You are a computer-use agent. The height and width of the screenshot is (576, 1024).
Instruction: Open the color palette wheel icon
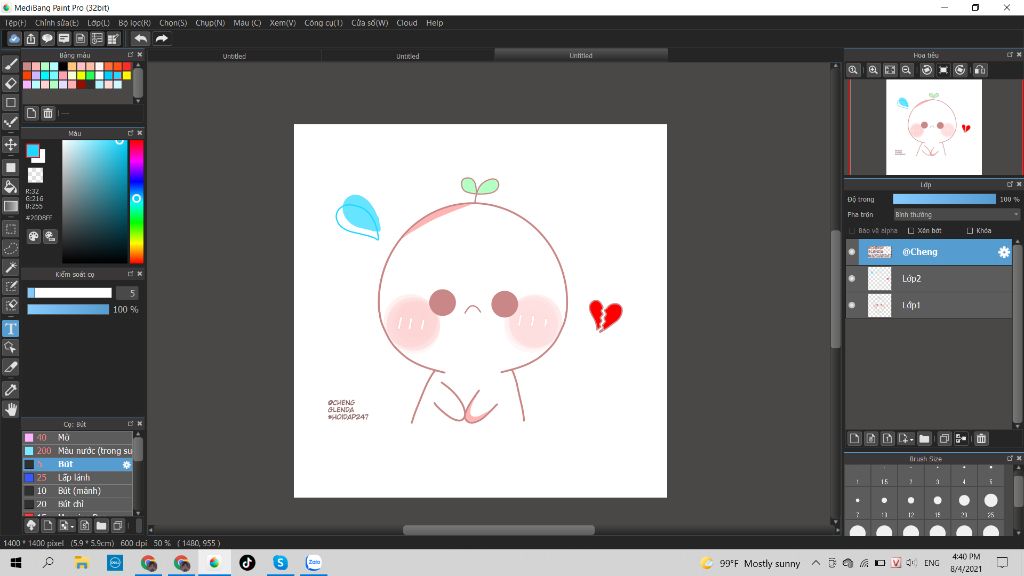tap(33, 236)
